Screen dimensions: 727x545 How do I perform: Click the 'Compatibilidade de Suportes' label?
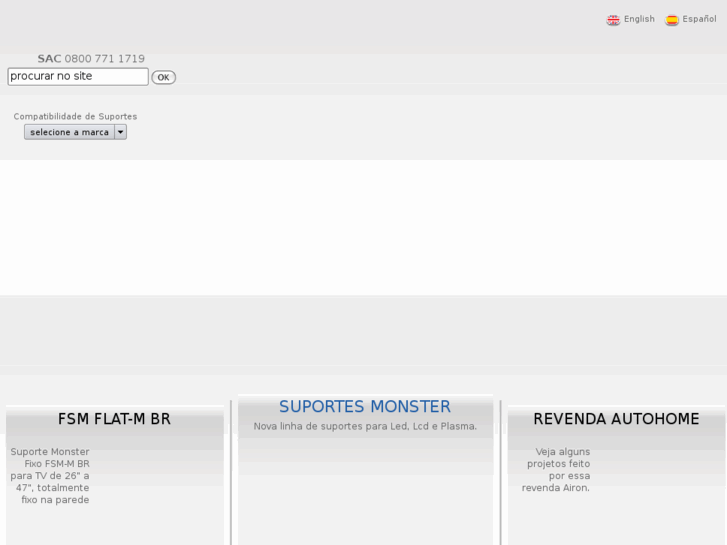(75, 116)
